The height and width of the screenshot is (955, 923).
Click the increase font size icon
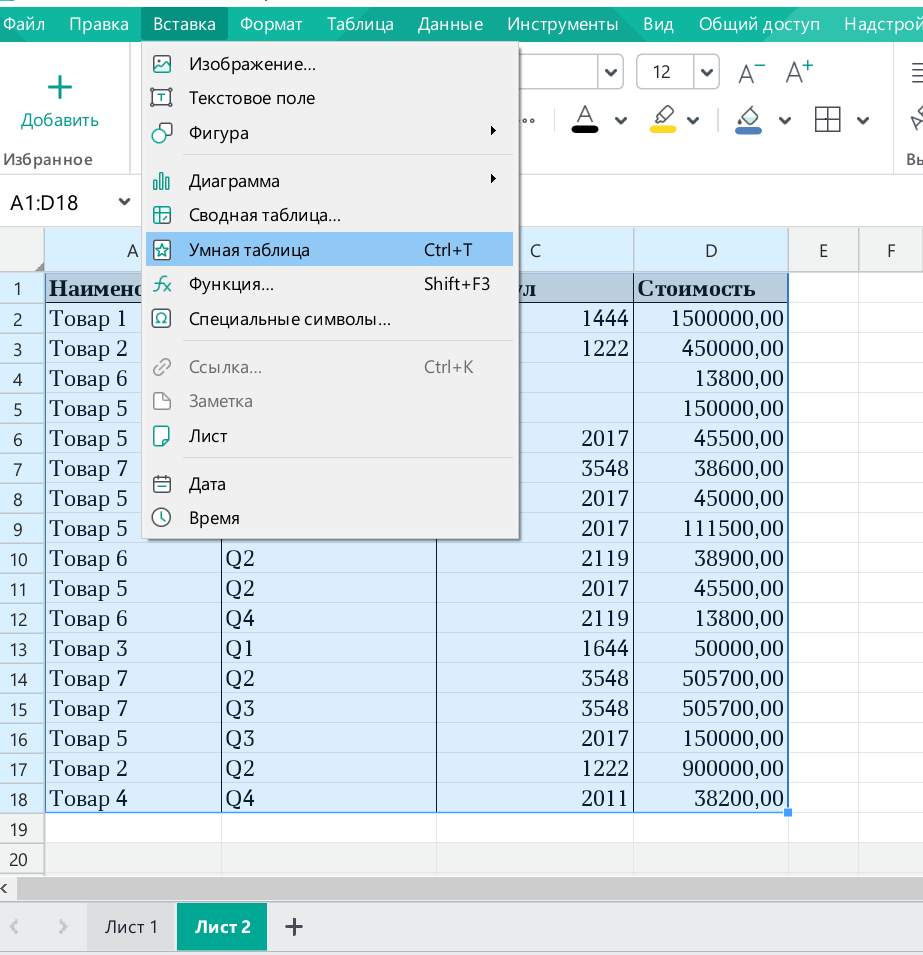tap(800, 72)
